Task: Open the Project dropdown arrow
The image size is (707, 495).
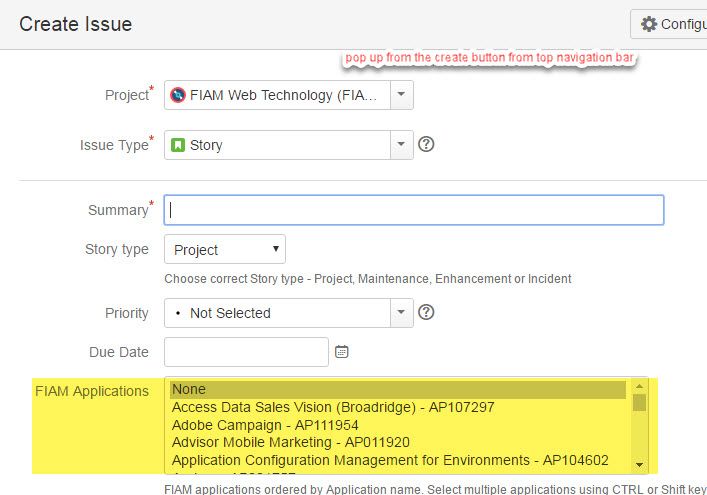Action: coord(401,95)
